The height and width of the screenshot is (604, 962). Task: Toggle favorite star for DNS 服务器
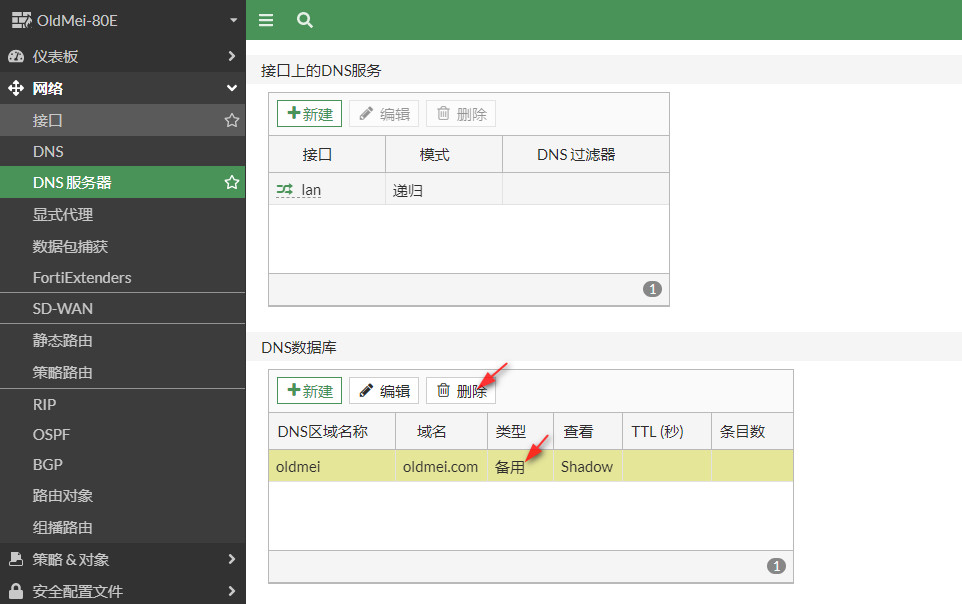tap(232, 183)
